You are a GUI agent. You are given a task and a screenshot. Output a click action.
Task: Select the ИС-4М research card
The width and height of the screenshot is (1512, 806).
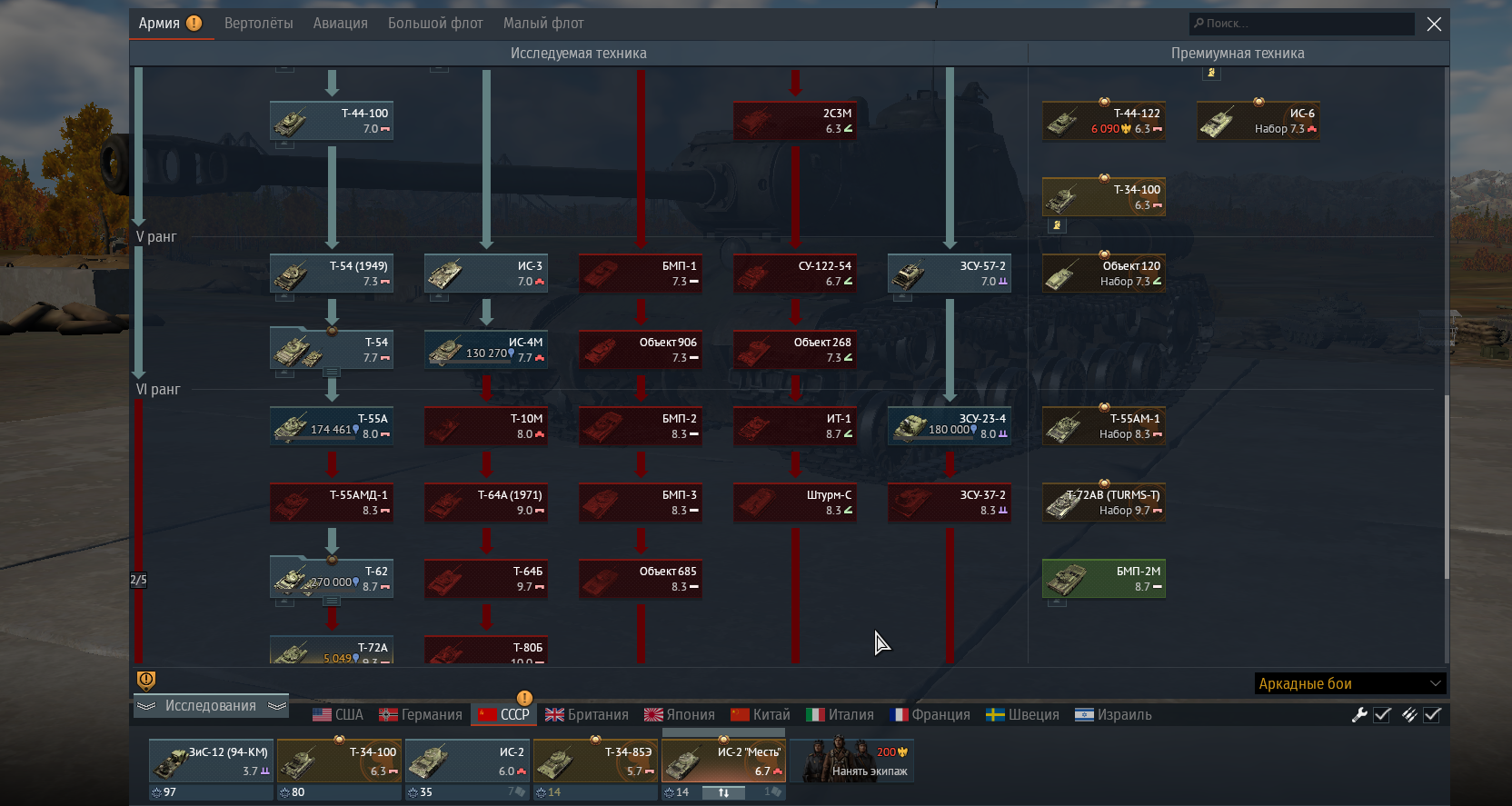point(486,350)
